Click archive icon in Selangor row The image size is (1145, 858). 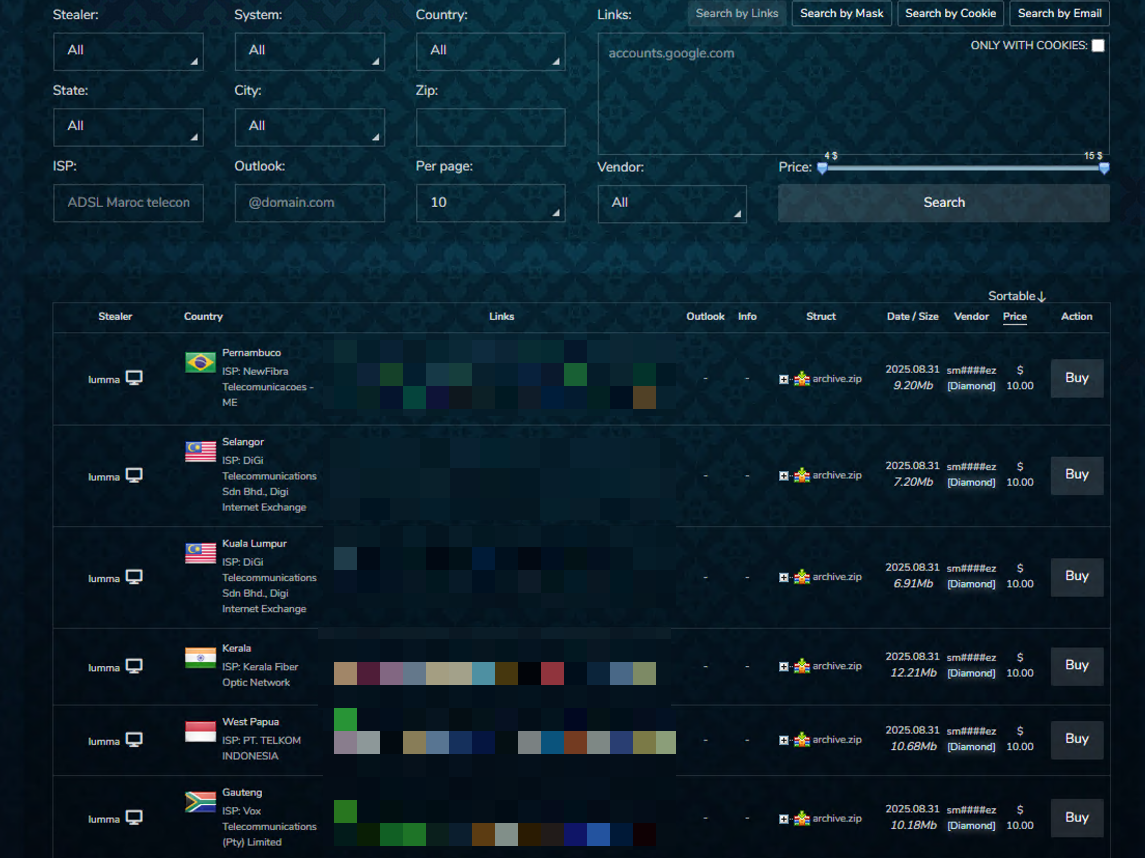(x=802, y=475)
